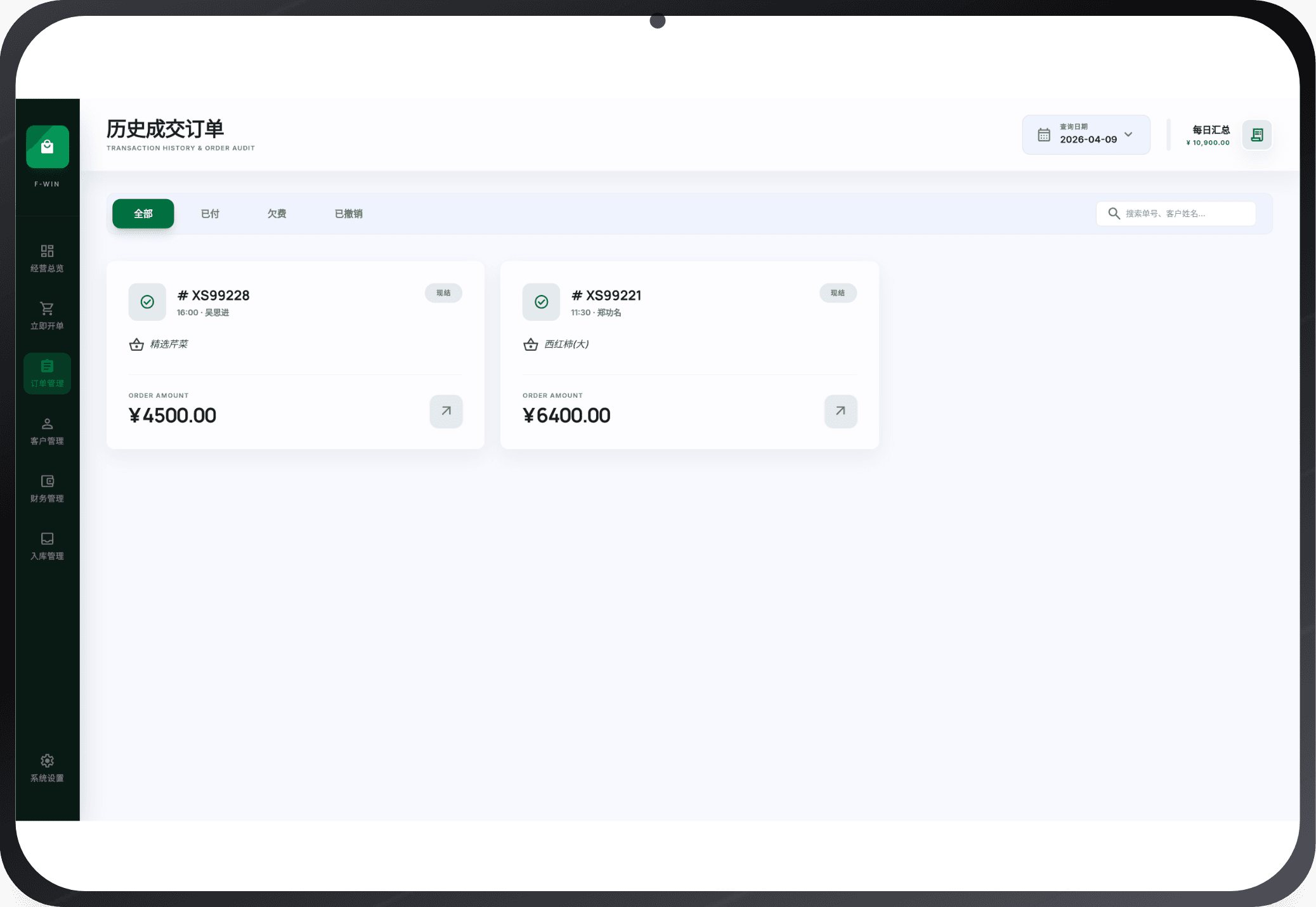Open 客户管理 customer section
1316x907 pixels.
(x=48, y=431)
